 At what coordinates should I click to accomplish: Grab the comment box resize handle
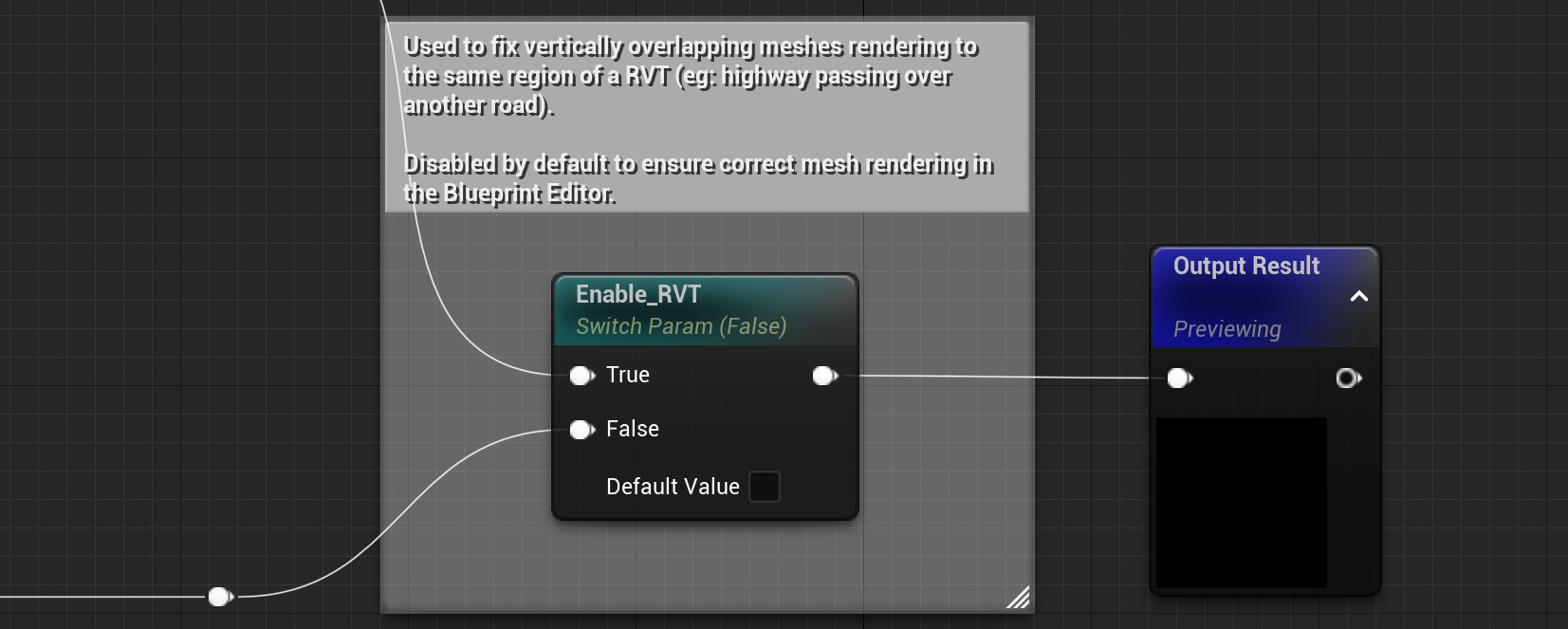pos(1018,597)
